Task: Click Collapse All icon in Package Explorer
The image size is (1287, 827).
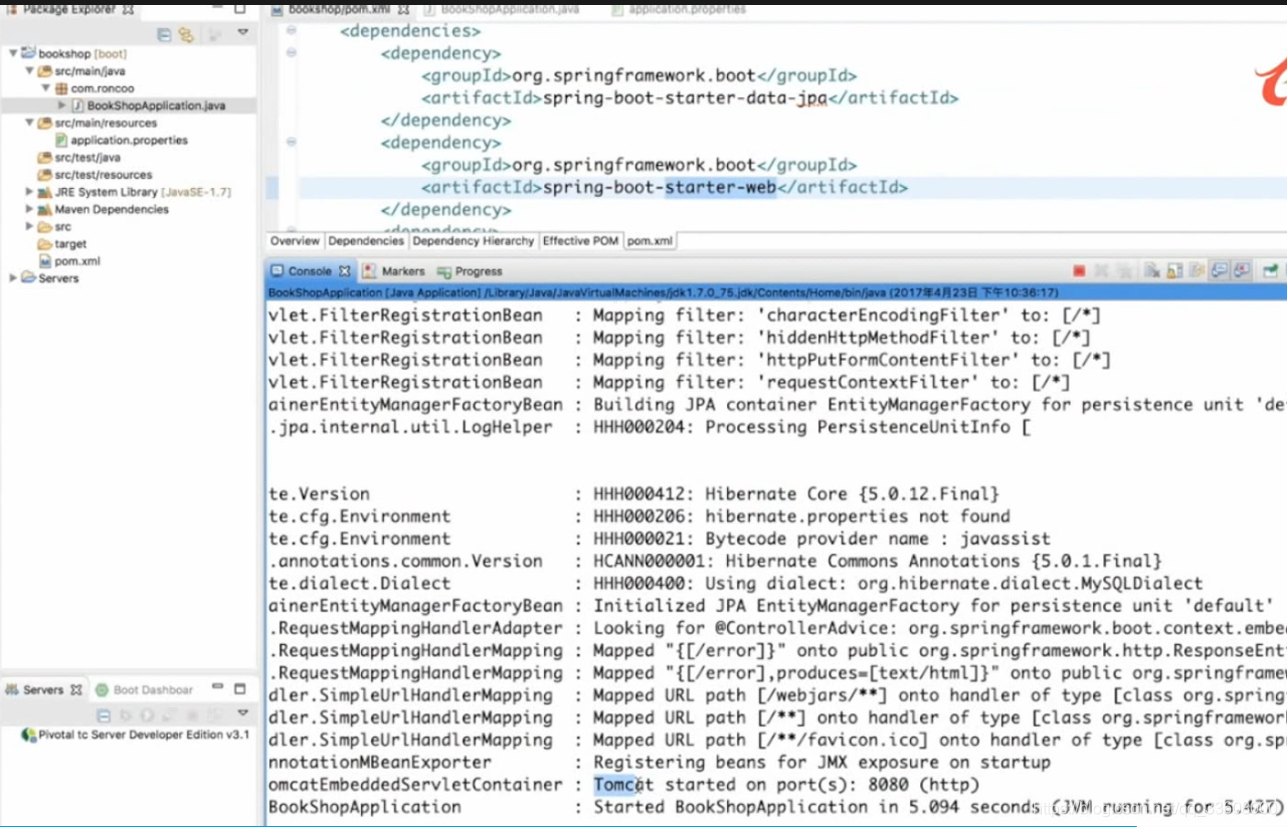Action: [165, 34]
